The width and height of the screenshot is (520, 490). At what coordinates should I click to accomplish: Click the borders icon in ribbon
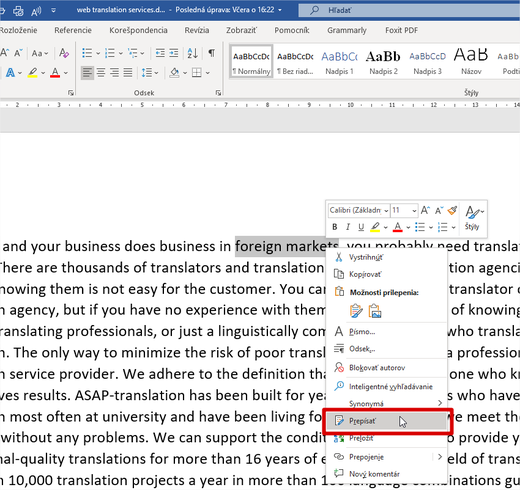point(197,72)
